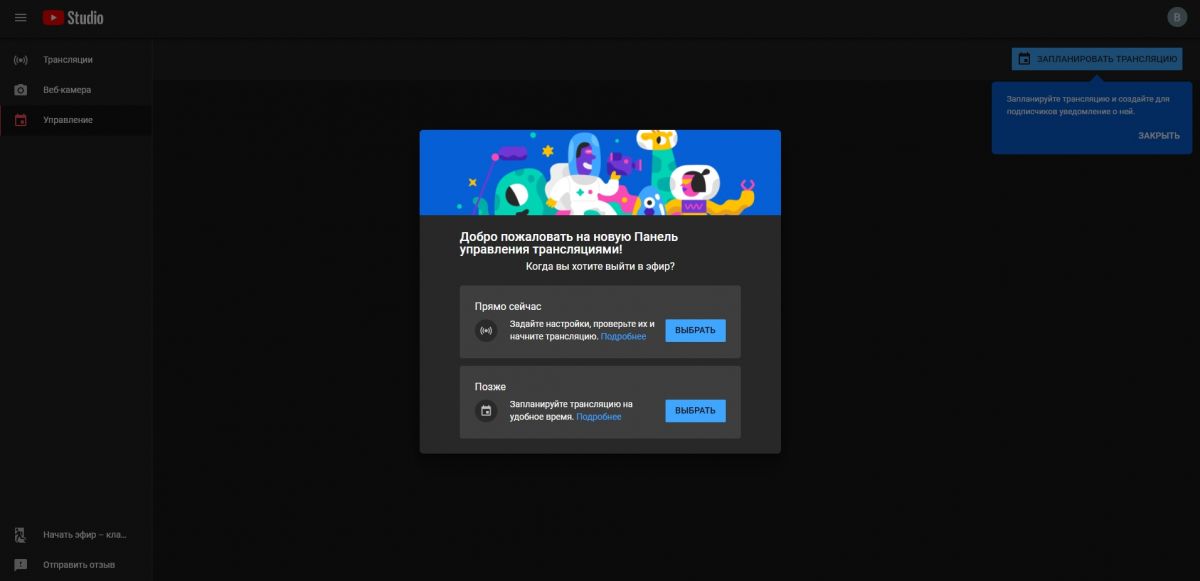Click the YouTube Studio logo

[73, 18]
